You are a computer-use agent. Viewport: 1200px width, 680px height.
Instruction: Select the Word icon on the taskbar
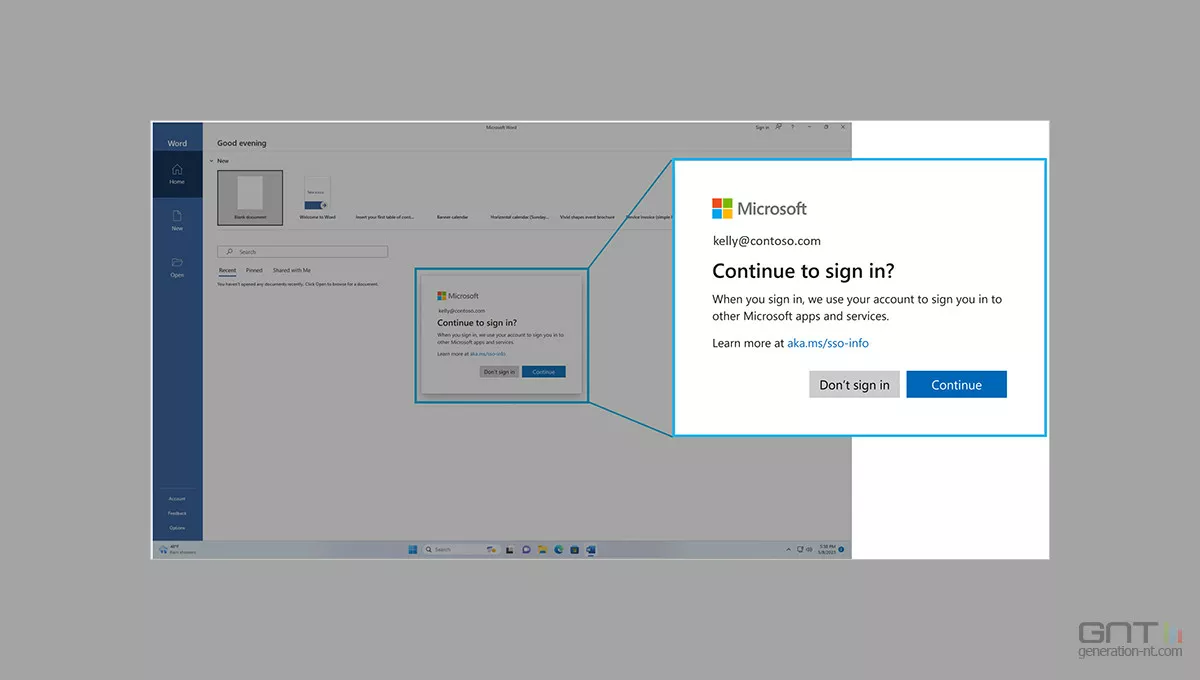(591, 549)
